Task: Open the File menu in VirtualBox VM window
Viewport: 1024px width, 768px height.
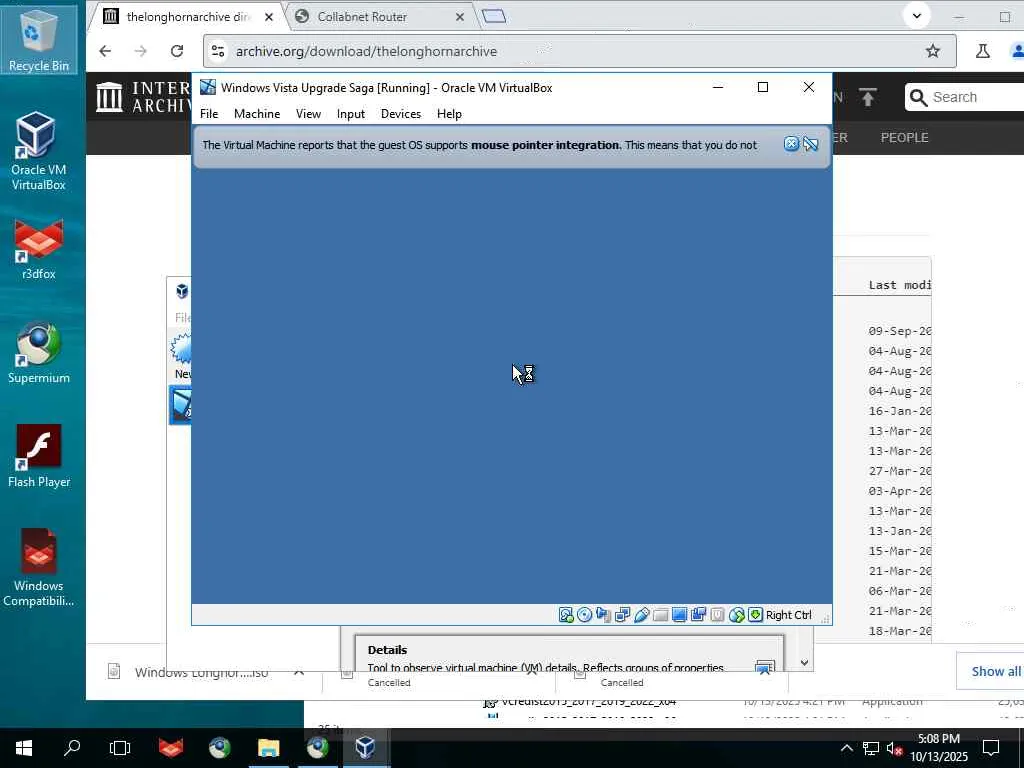Action: [x=209, y=114]
